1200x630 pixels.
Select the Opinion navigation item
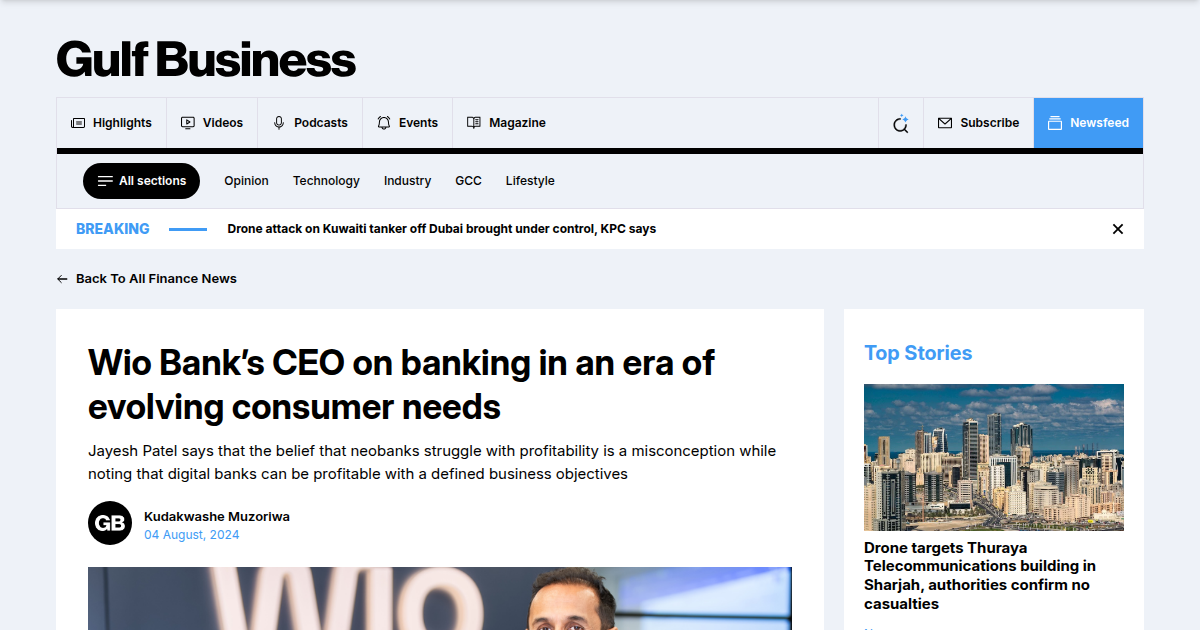click(x=246, y=181)
